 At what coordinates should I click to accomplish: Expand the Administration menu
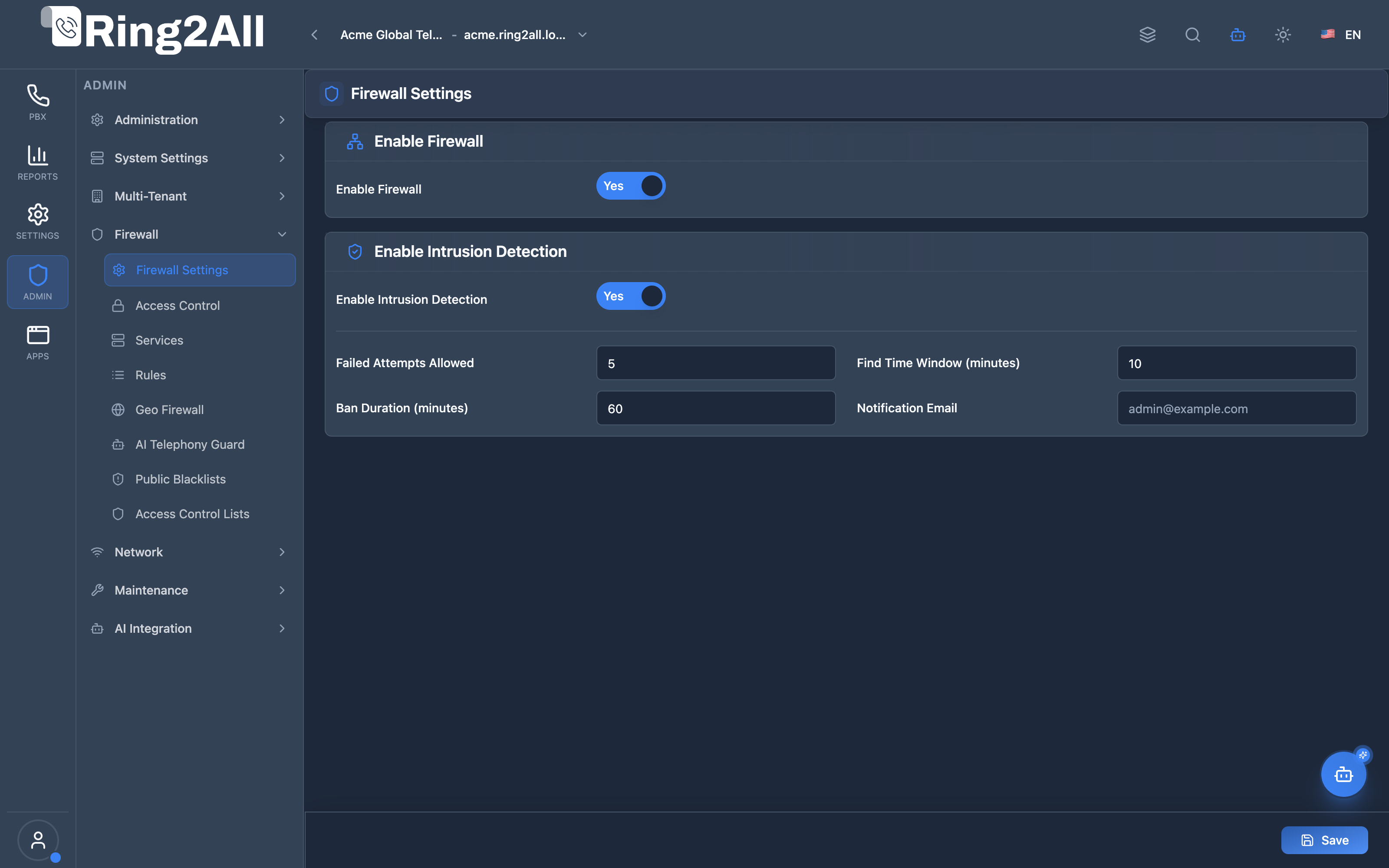188,120
